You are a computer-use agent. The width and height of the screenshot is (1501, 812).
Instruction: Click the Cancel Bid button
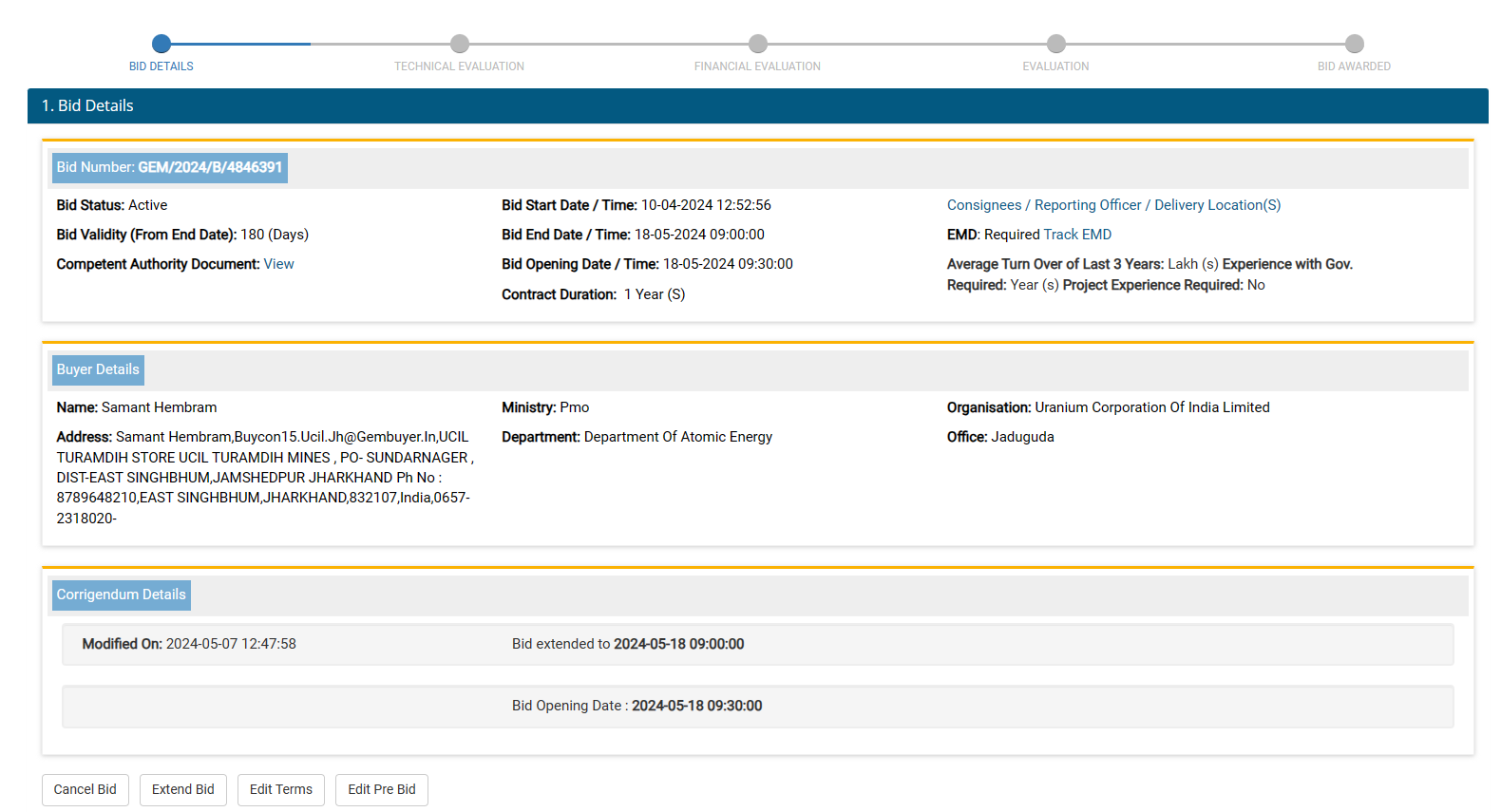[x=85, y=789]
